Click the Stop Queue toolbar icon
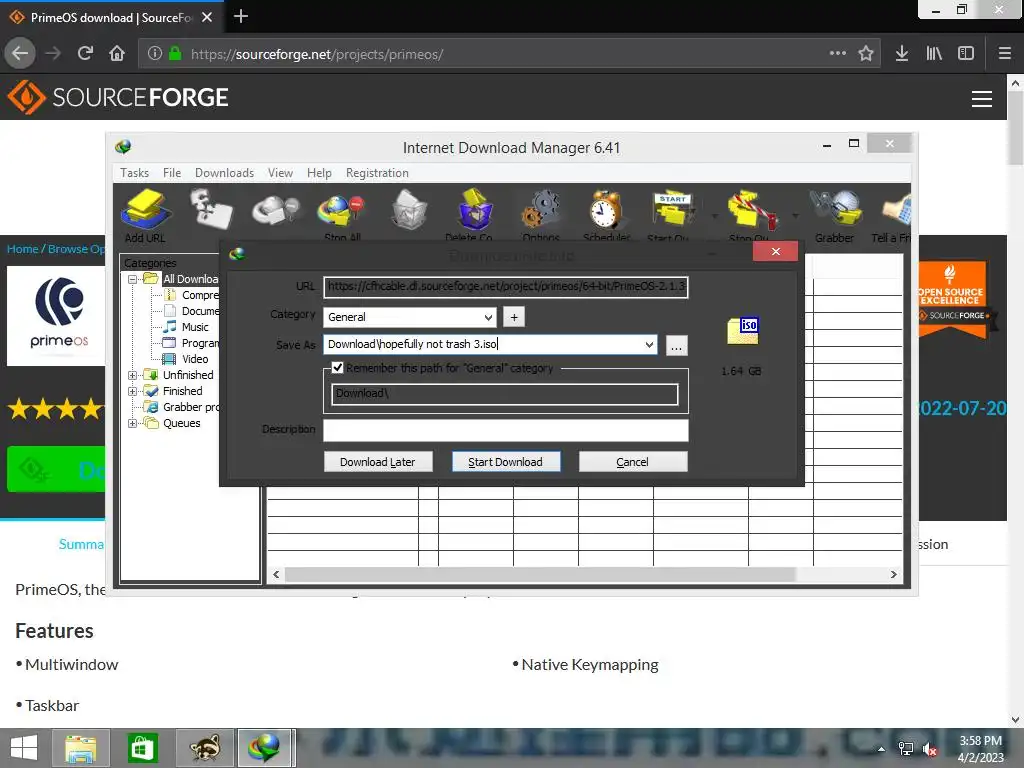The image size is (1024, 768). click(x=751, y=216)
